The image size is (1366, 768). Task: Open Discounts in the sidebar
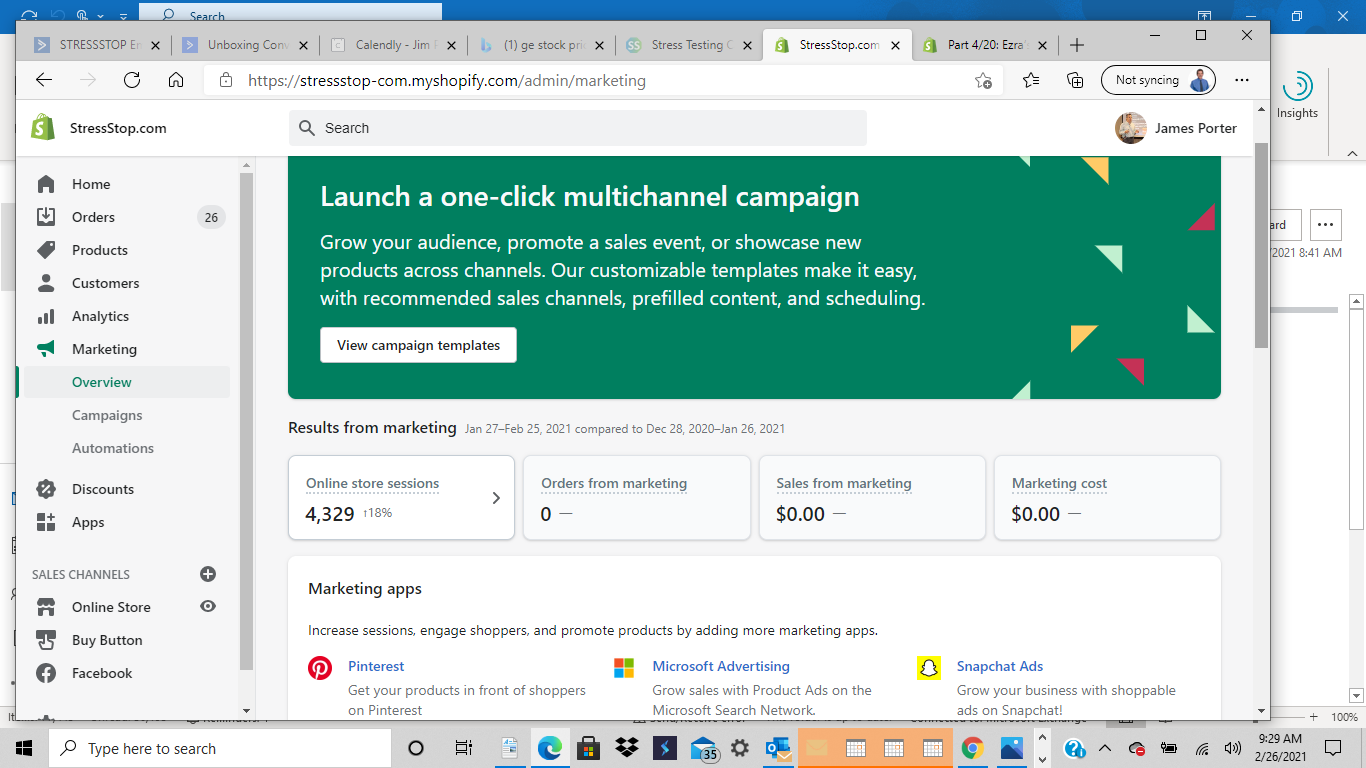[x=102, y=489]
